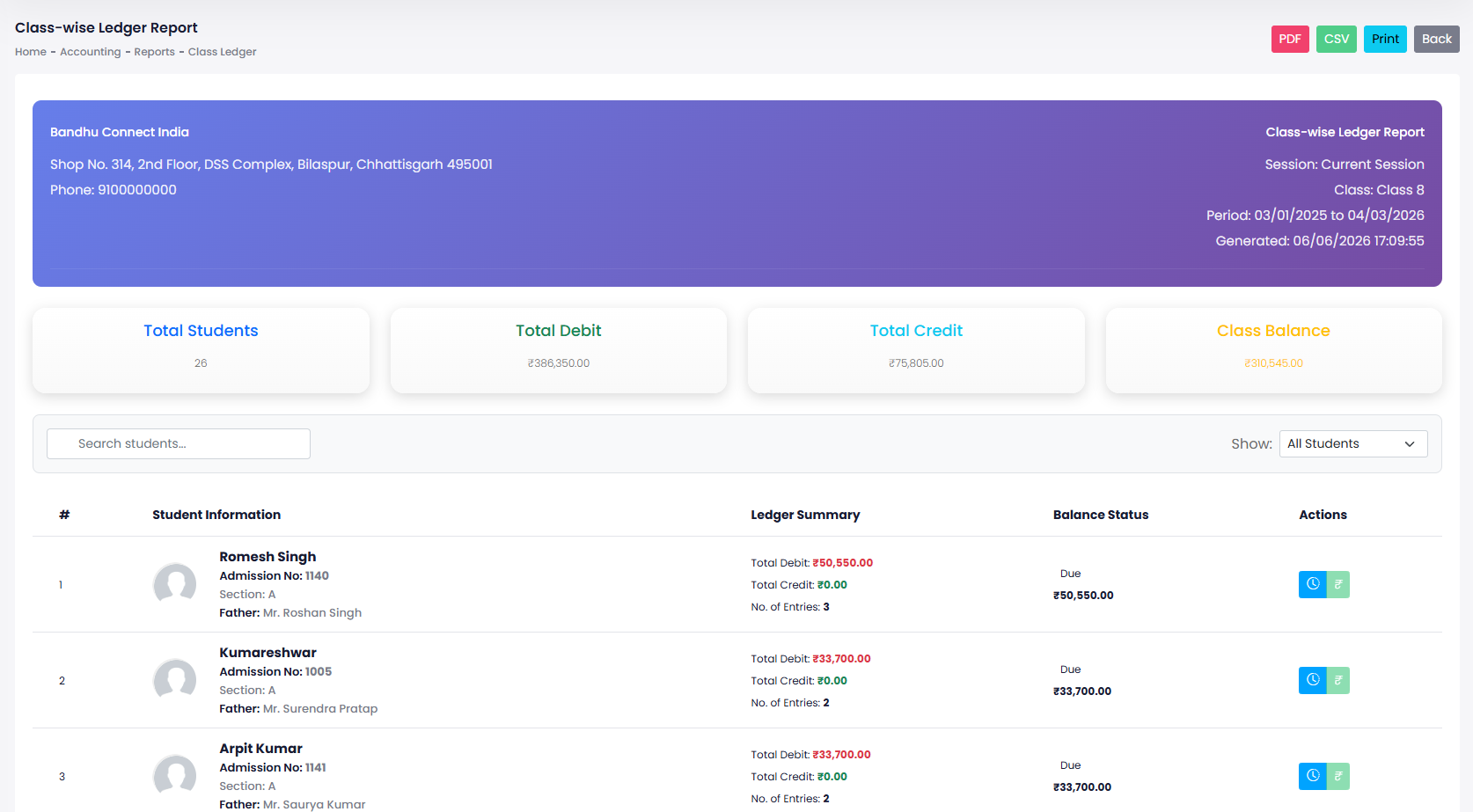This screenshot has height=812, width=1473.
Task: Click the Period date range text
Action: coord(1315,216)
